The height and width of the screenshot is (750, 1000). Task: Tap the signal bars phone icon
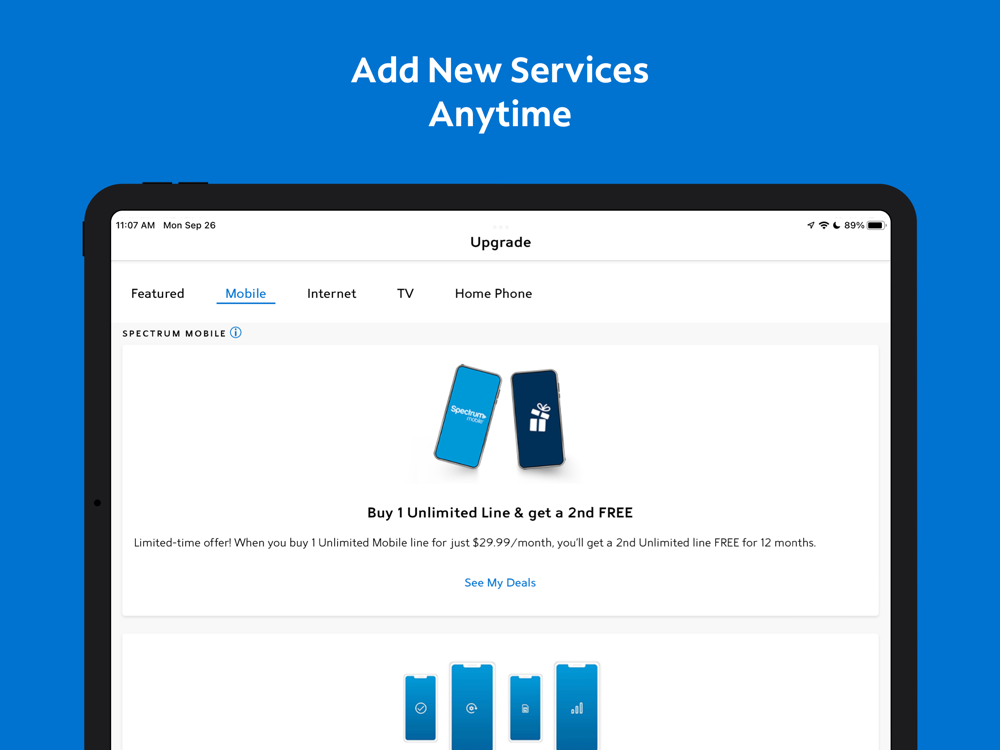pos(577,707)
